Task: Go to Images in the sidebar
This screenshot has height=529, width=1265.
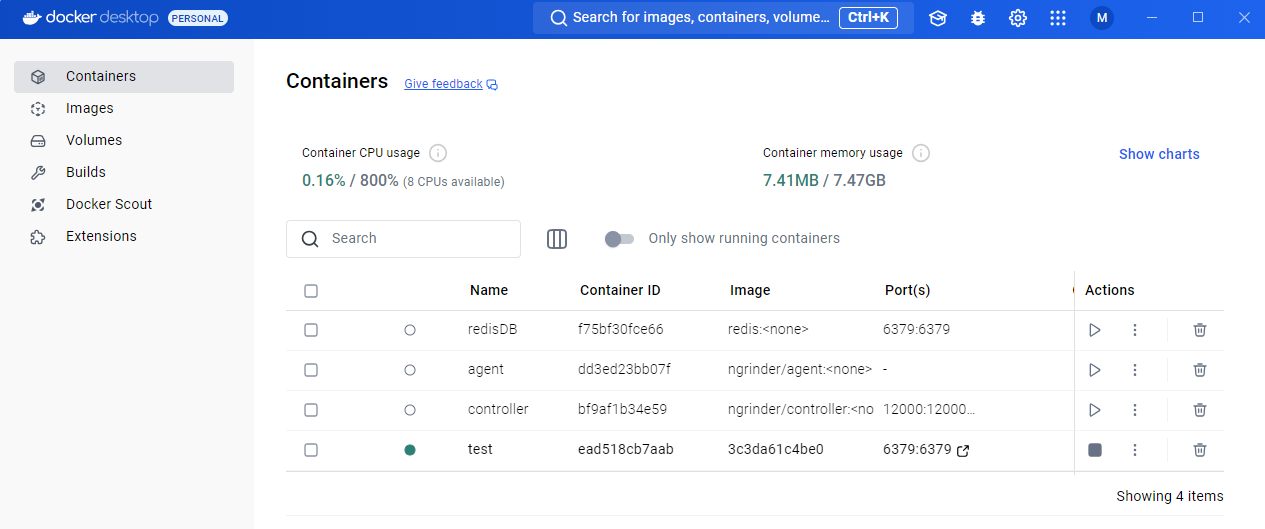Action: pos(124,109)
